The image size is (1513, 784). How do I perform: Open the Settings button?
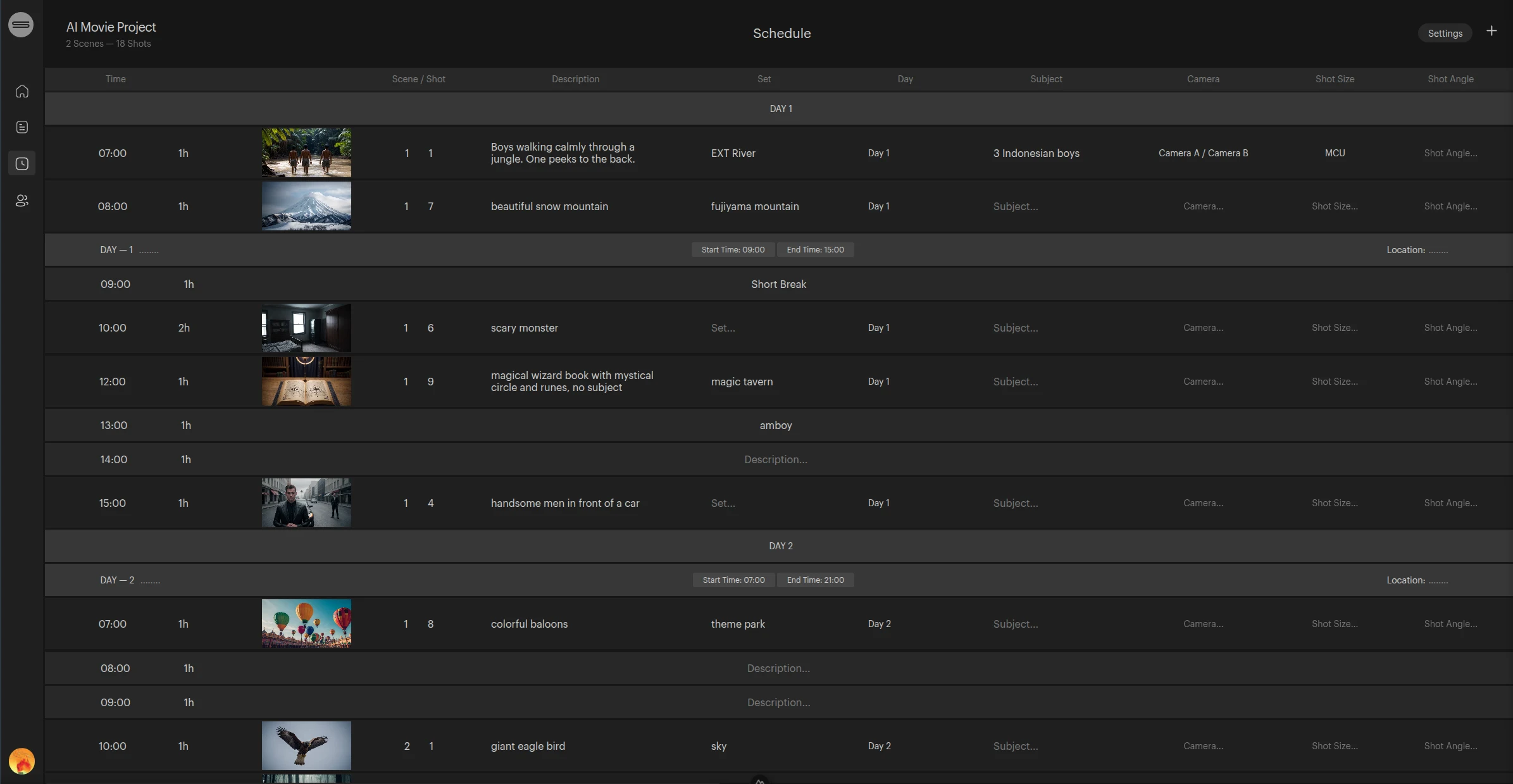(1445, 33)
